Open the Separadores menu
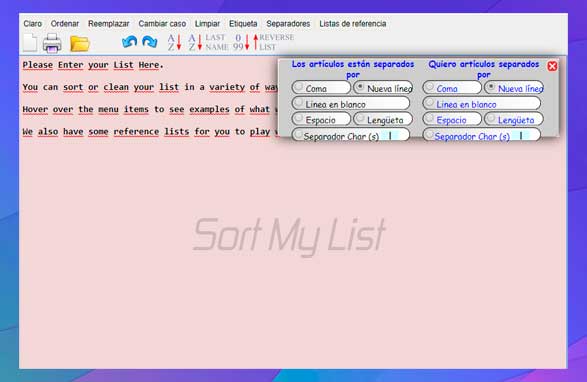Viewport: 587px width, 382px height. coord(288,24)
